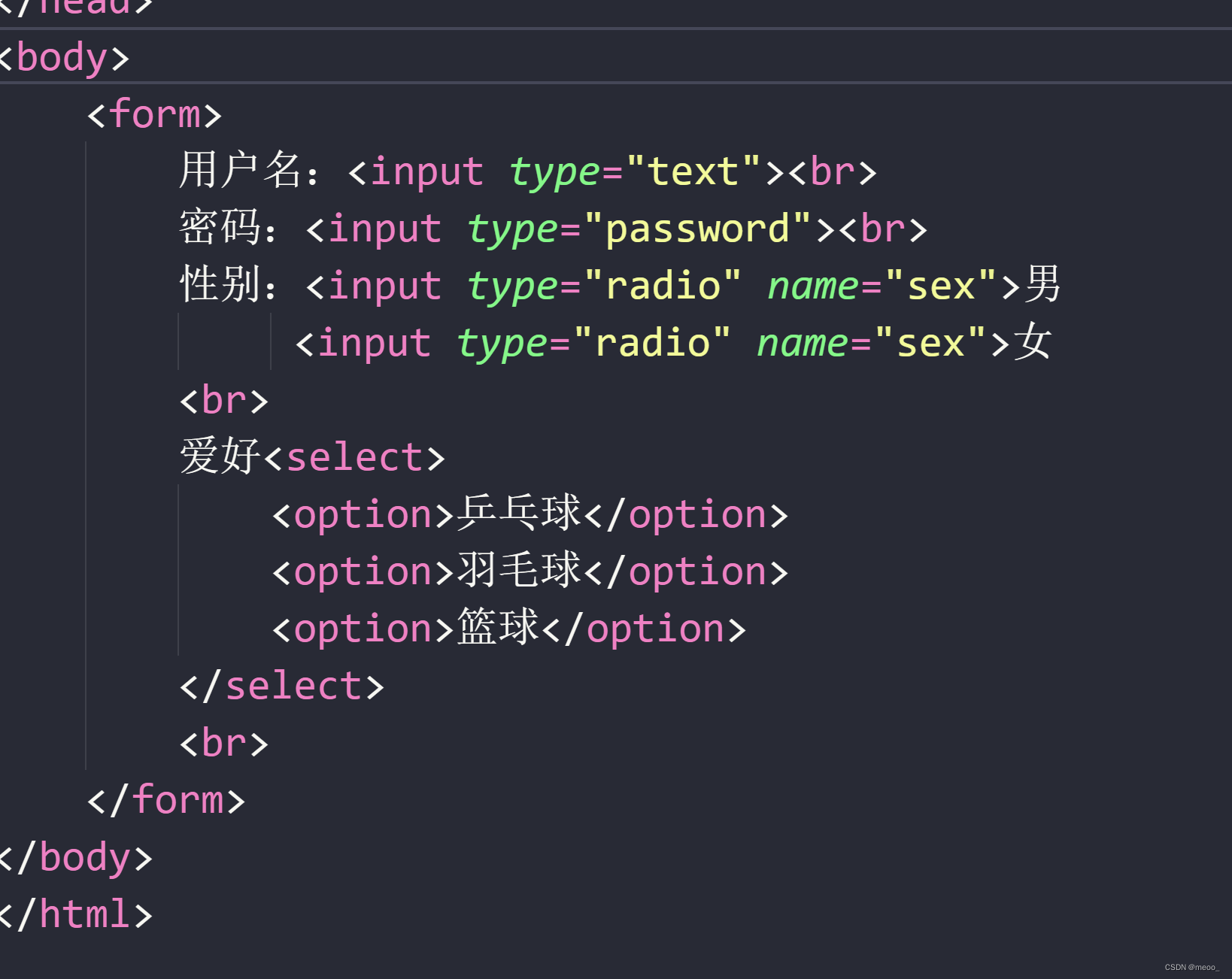Click the 篮球 option text
This screenshot has height=979, width=1232.
498,628
